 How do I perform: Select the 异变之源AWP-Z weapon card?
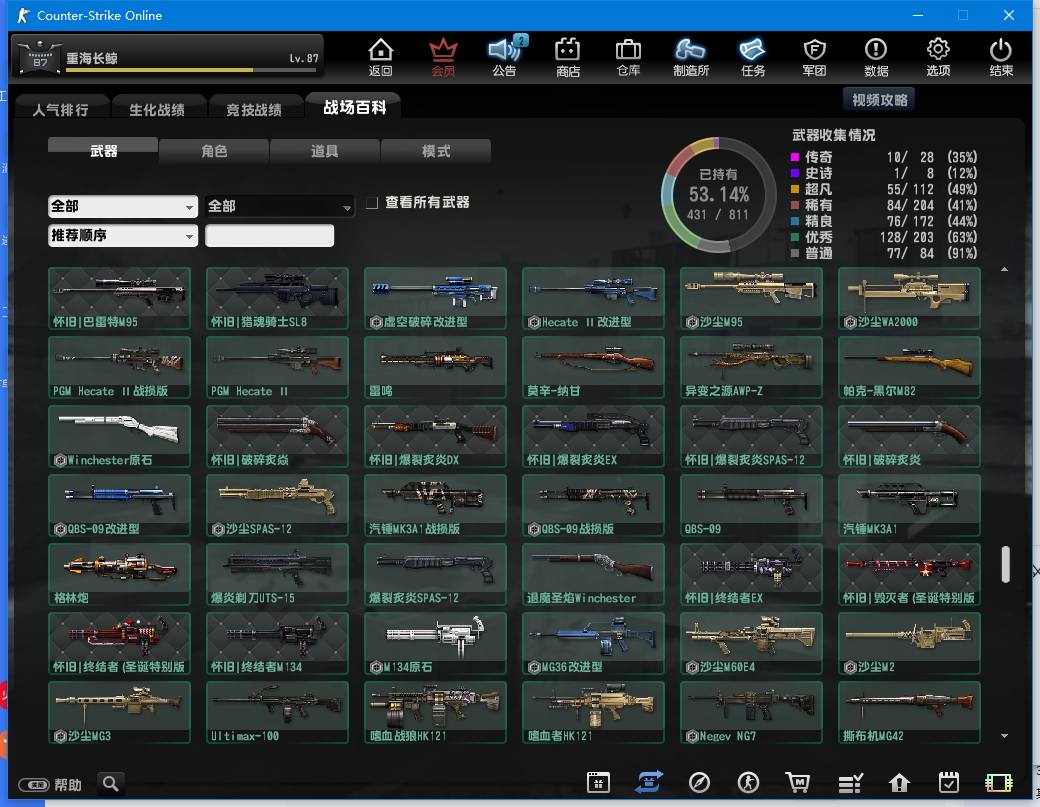751,367
